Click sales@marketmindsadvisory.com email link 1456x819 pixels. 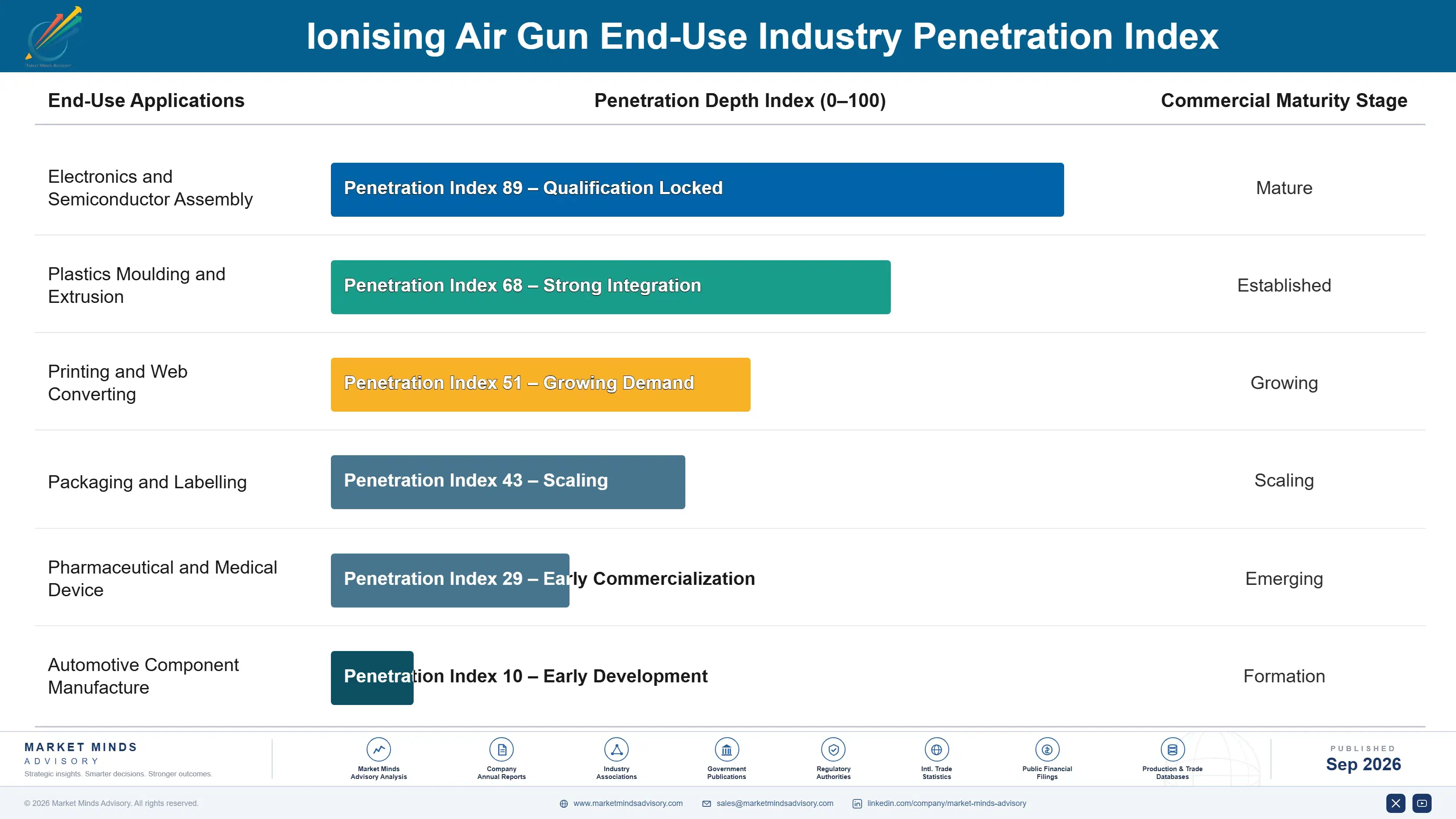[775, 803]
